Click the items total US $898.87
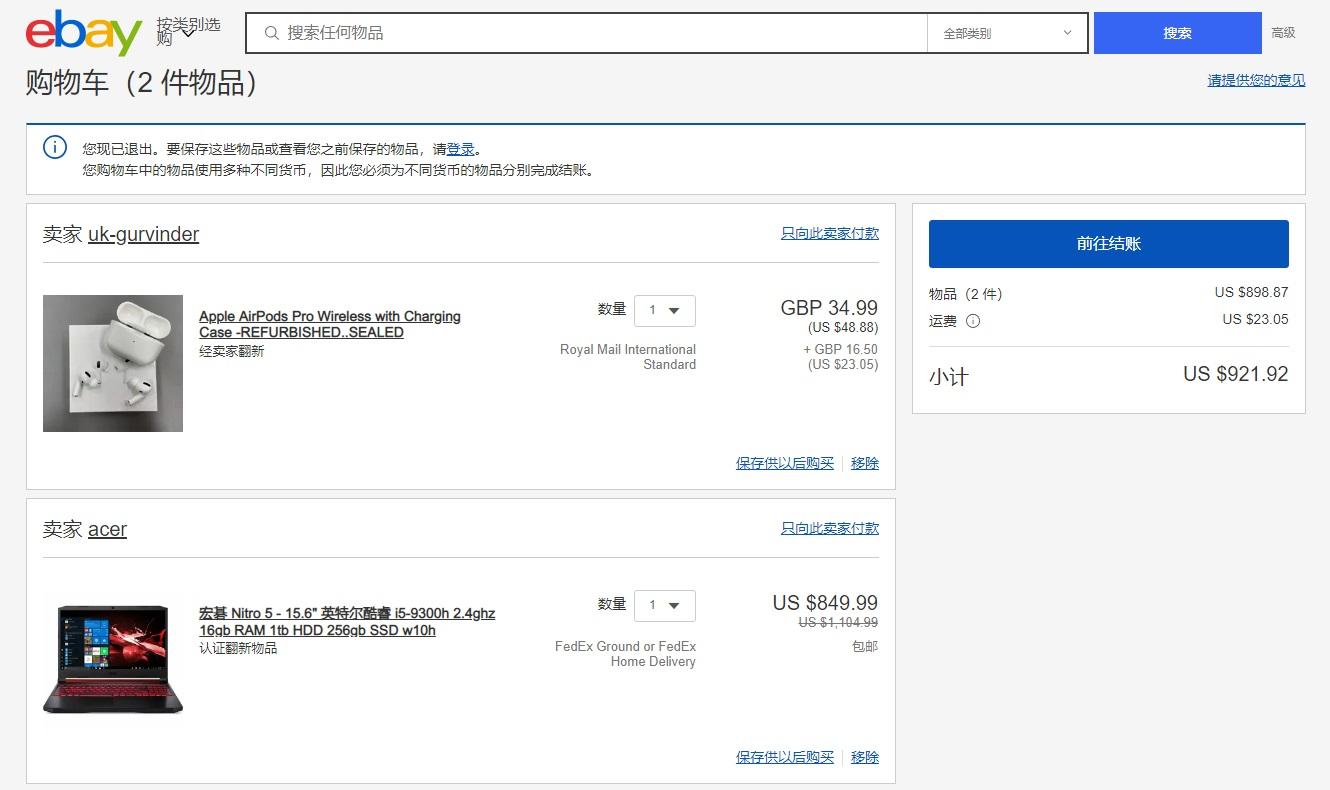 tap(1251, 293)
